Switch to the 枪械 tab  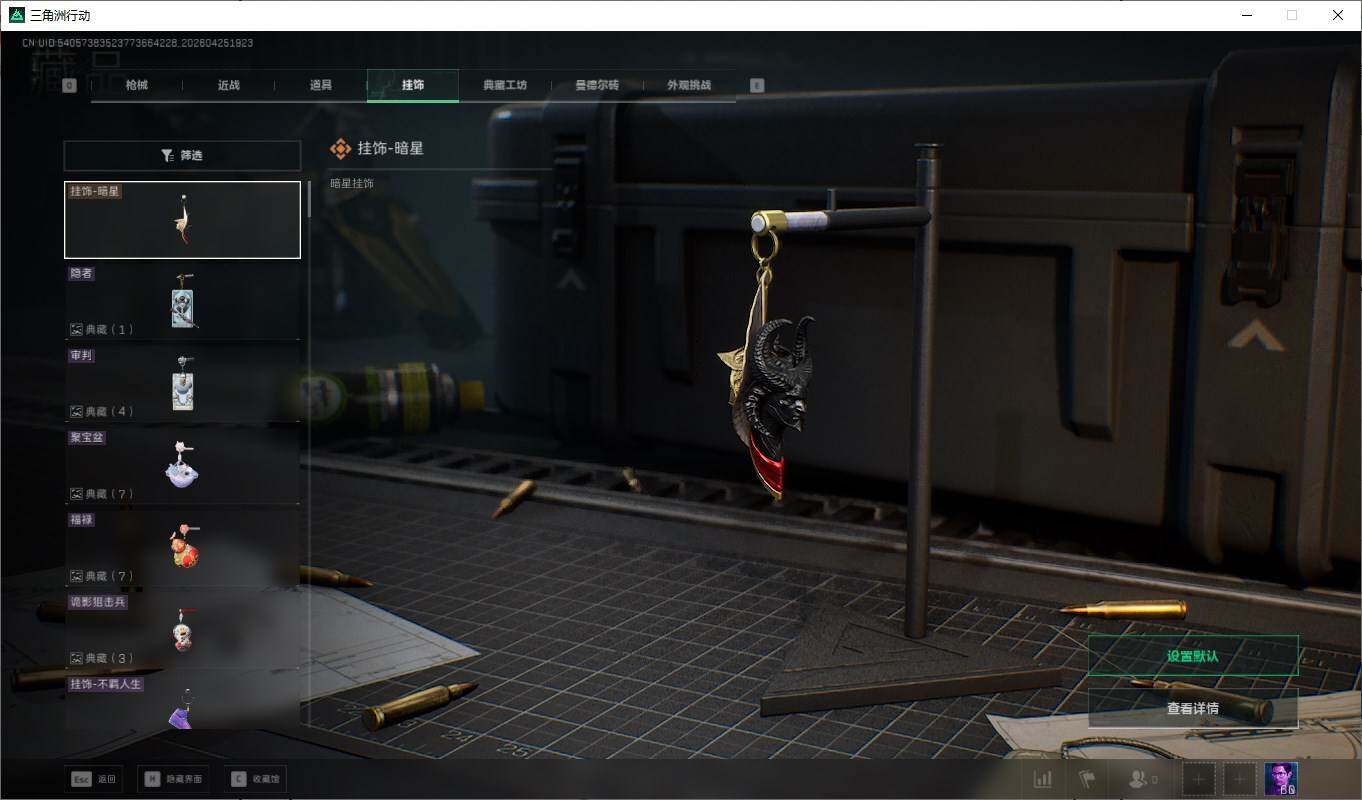[x=136, y=85]
